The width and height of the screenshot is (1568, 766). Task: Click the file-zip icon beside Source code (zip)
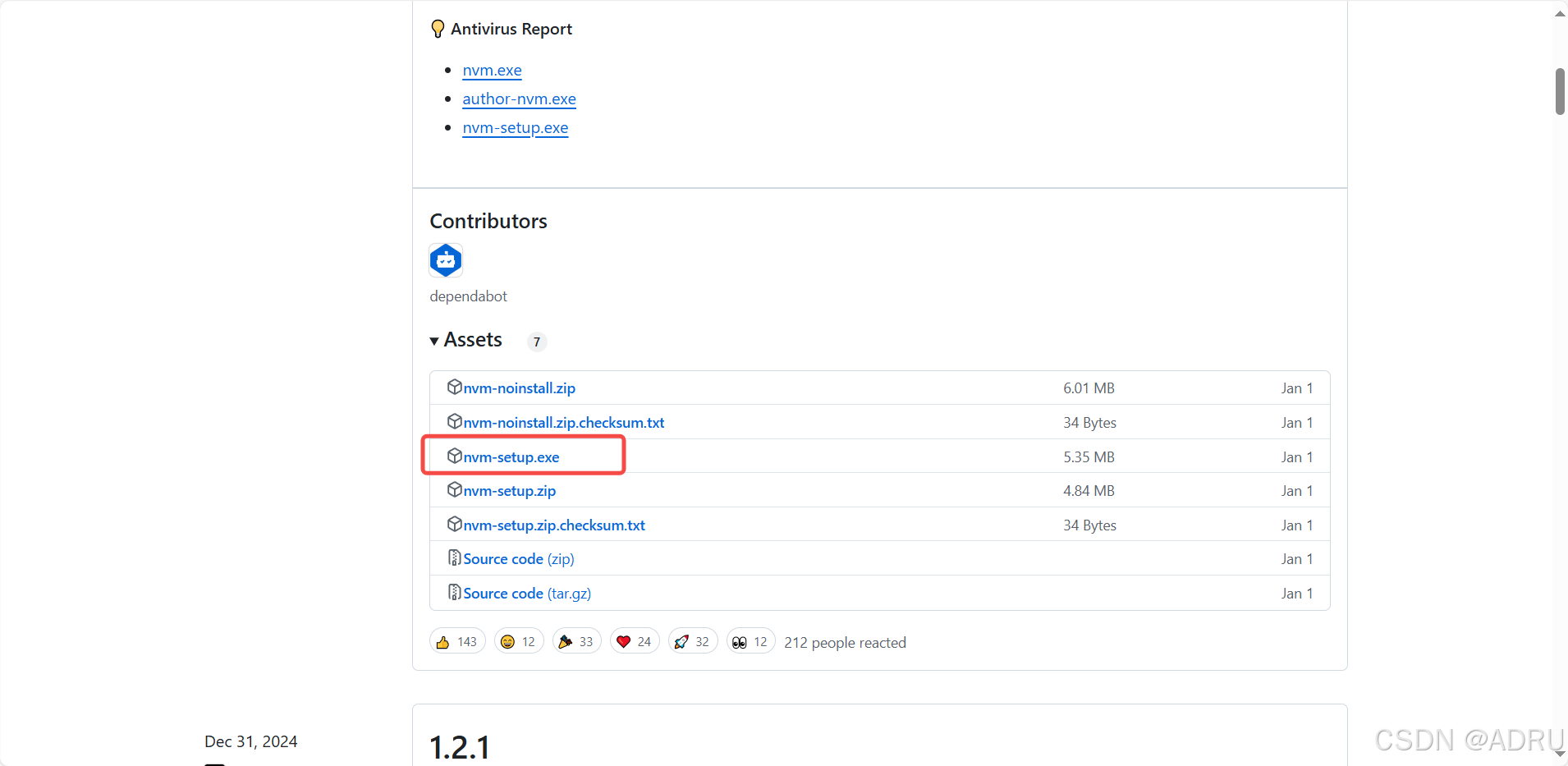point(455,557)
